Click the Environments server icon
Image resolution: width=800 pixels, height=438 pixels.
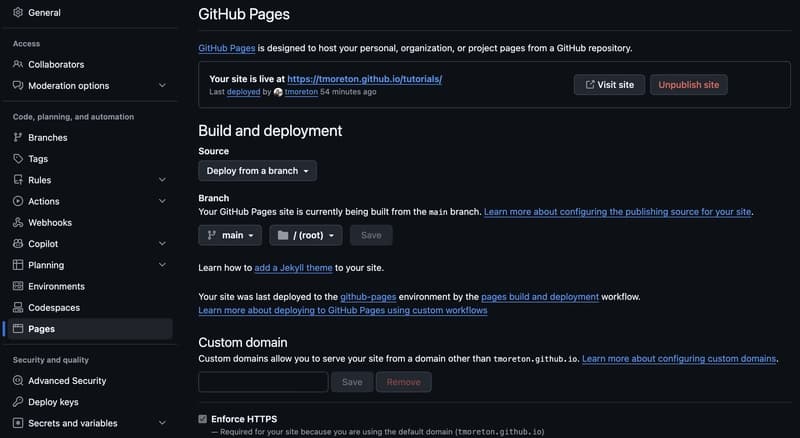(x=18, y=286)
